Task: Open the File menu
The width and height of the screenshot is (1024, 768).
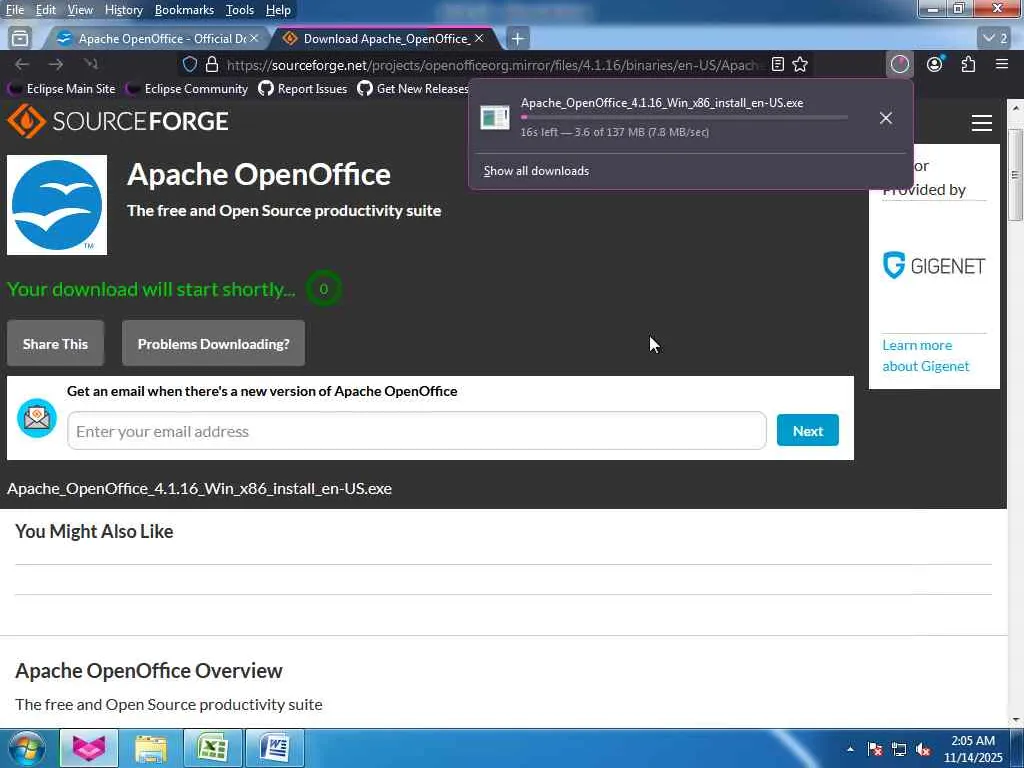Action: [x=14, y=10]
